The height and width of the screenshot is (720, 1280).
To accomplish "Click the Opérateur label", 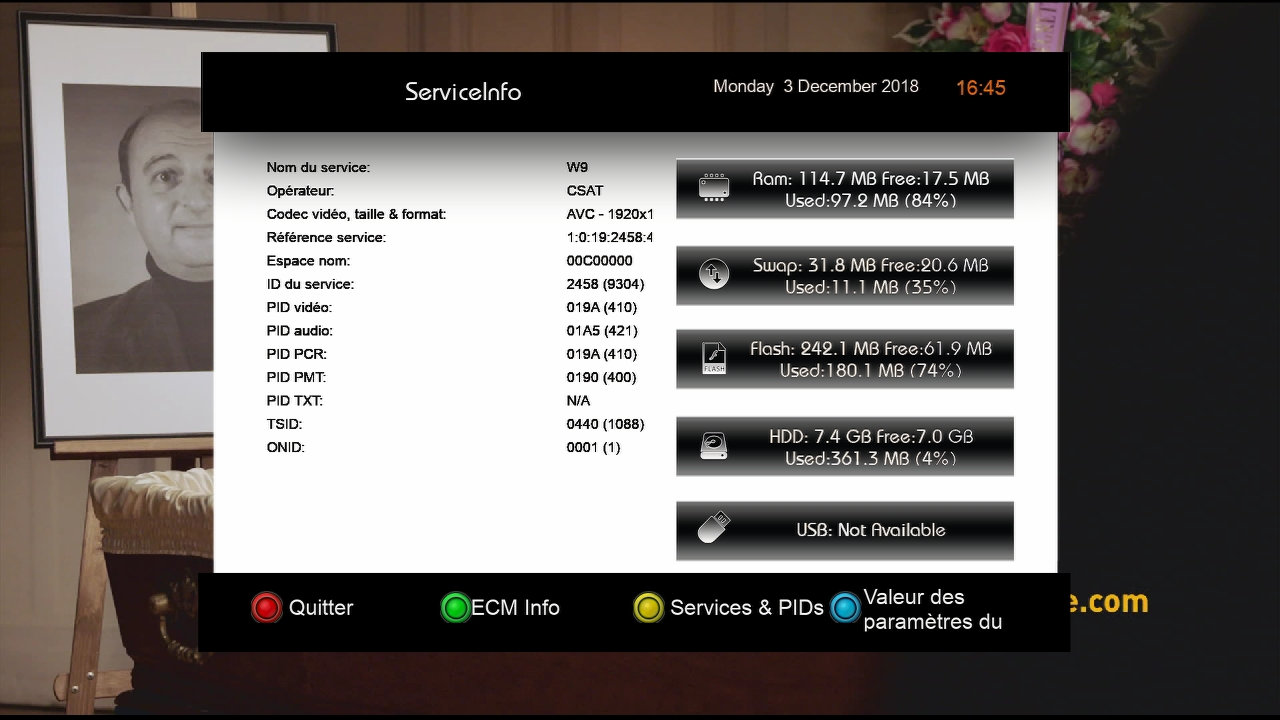I will [x=300, y=190].
